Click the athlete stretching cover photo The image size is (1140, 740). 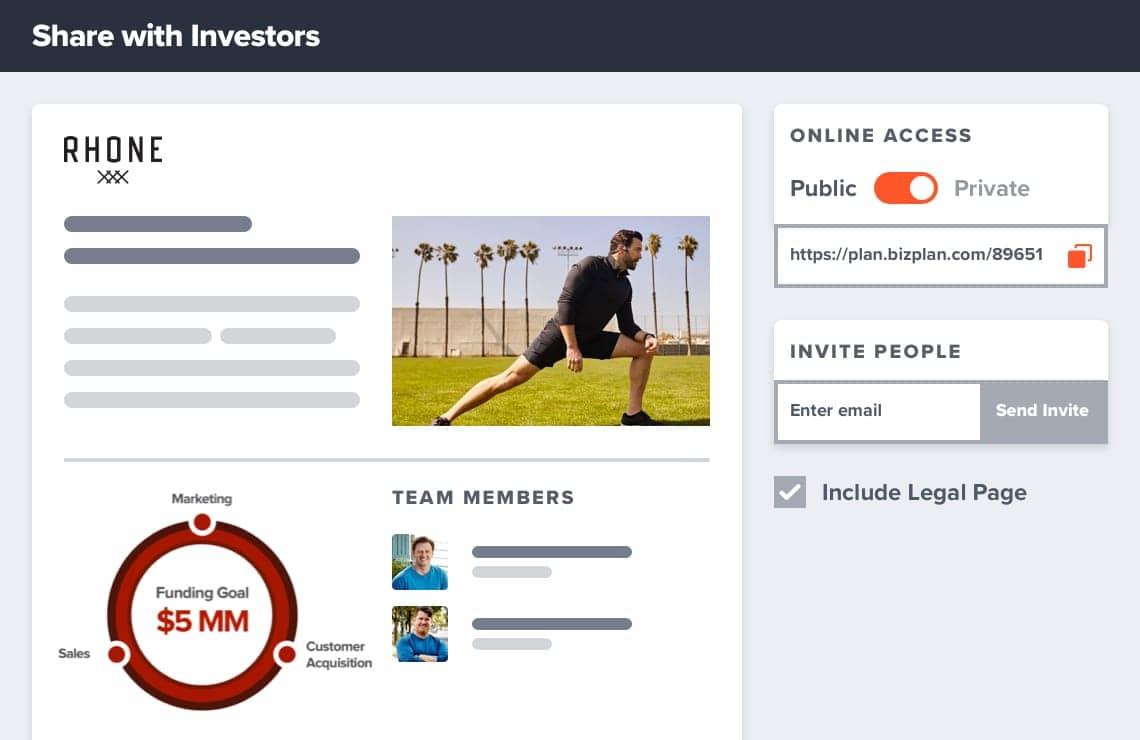550,321
